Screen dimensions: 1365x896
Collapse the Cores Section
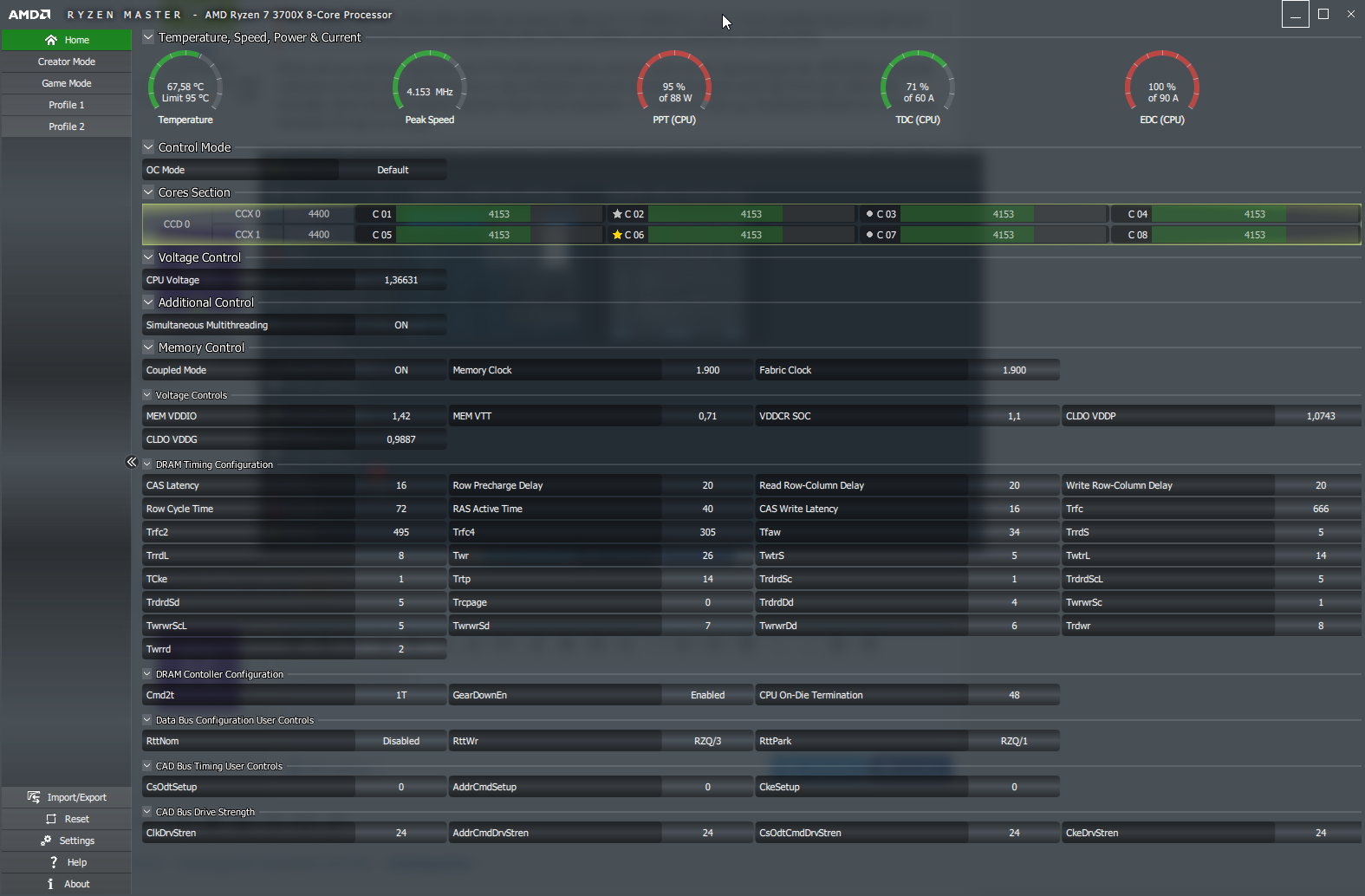pos(148,192)
